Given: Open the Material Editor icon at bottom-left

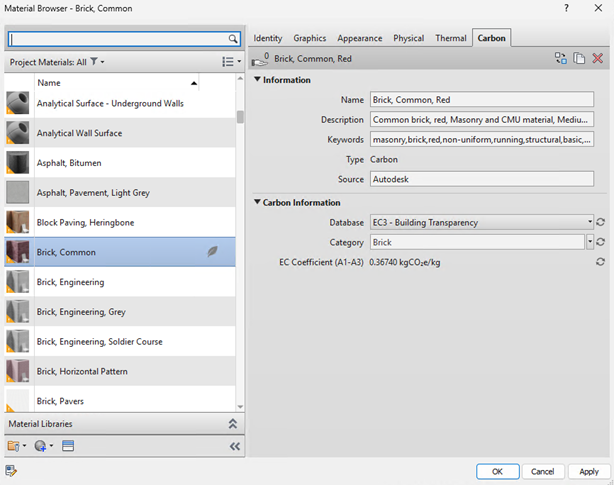Looking at the screenshot, I should pos(11,470).
